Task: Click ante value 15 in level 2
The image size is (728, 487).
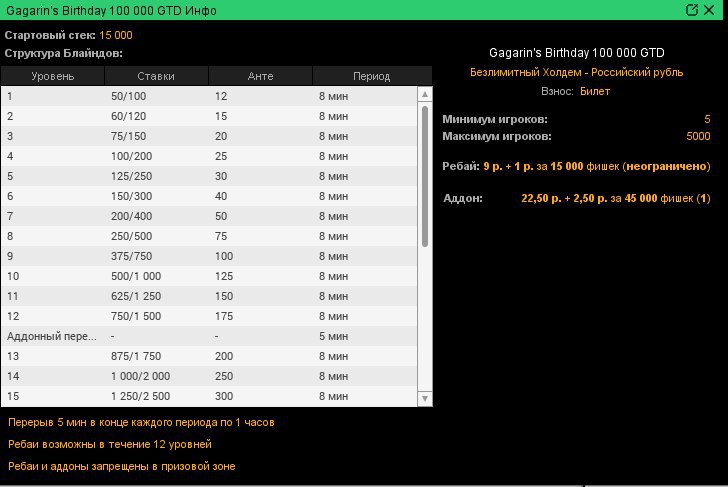Action: pyautogui.click(x=221, y=116)
